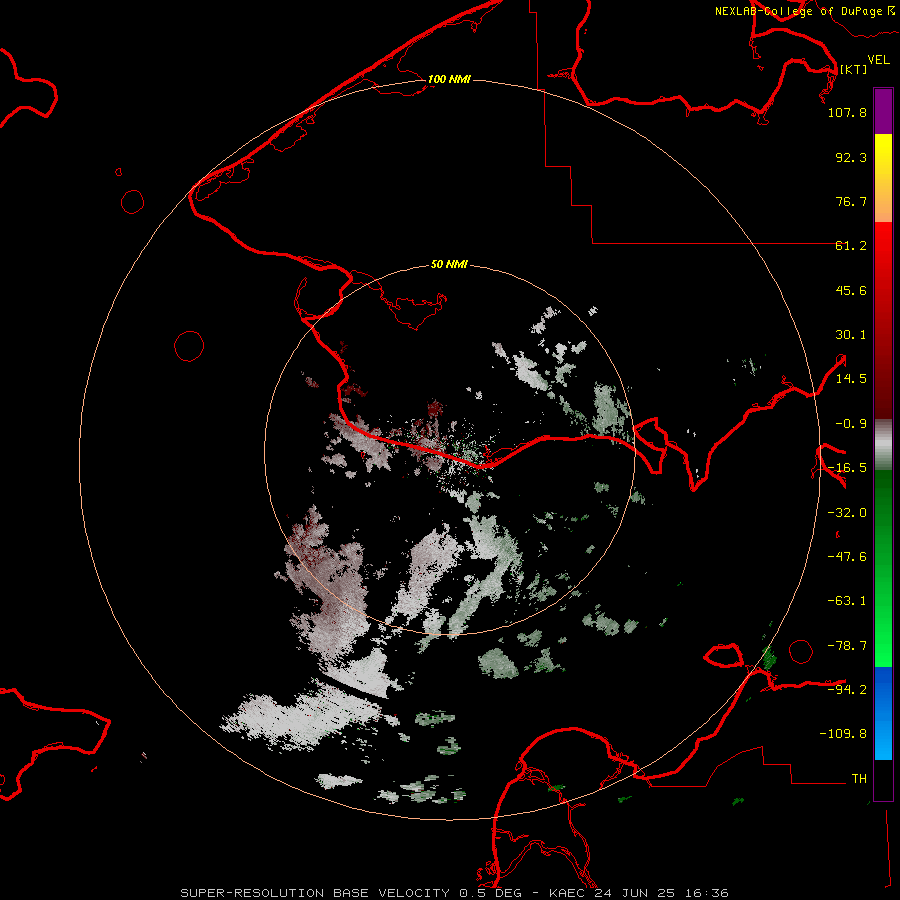Select the -47.6 scale value
Viewport: 900px width, 900px height.
pyautogui.click(x=847, y=557)
